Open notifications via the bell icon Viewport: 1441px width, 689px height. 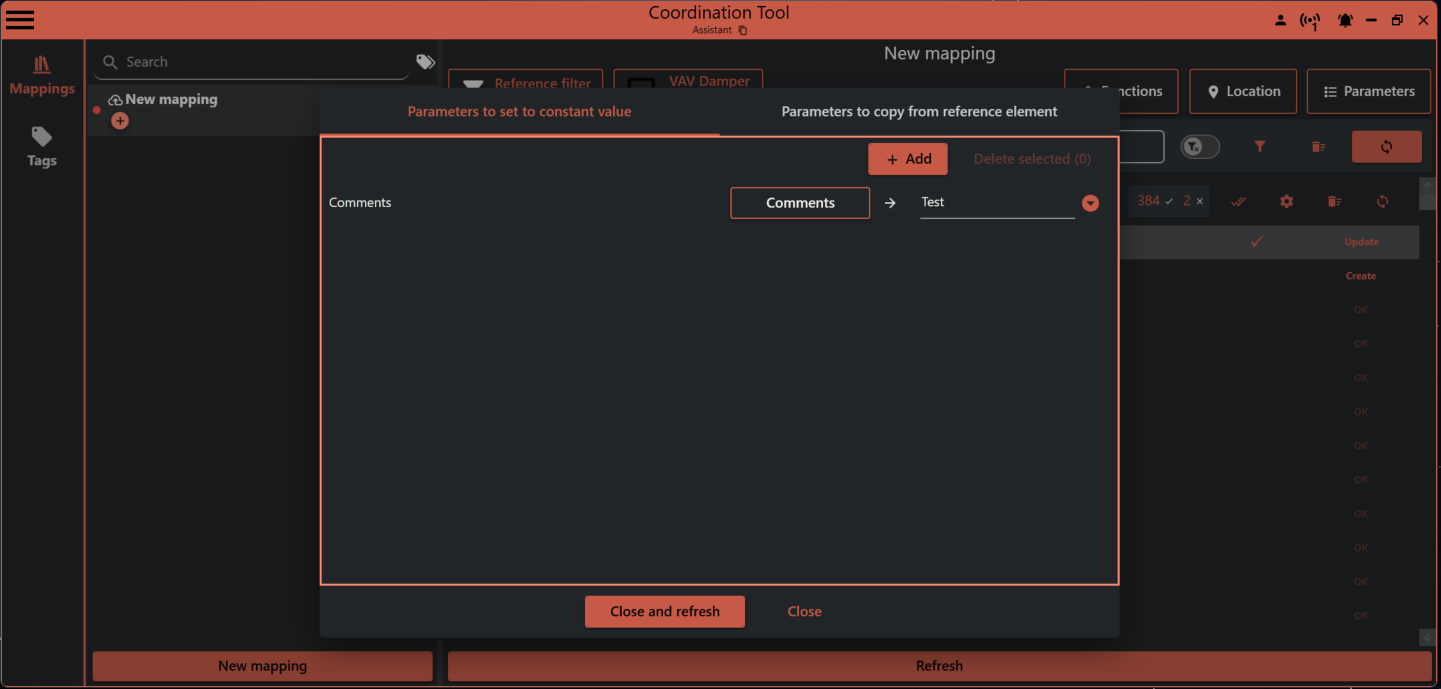(x=1345, y=19)
